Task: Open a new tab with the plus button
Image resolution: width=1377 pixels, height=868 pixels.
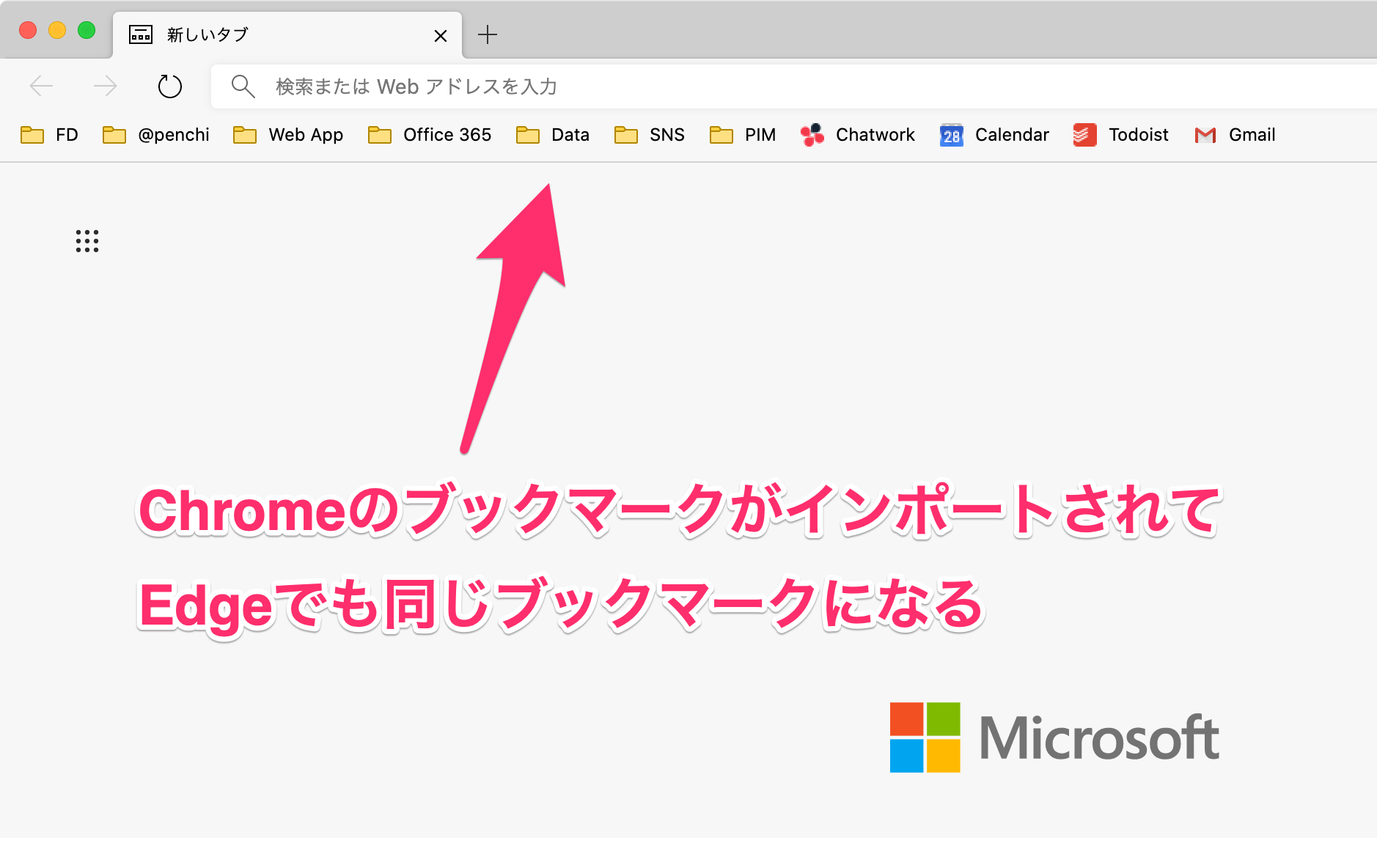Action: [488, 34]
